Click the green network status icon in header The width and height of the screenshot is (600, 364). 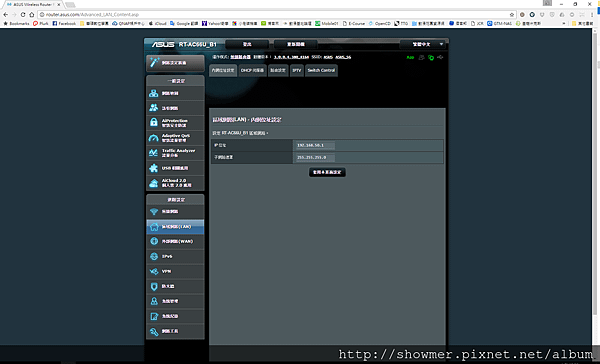431,57
